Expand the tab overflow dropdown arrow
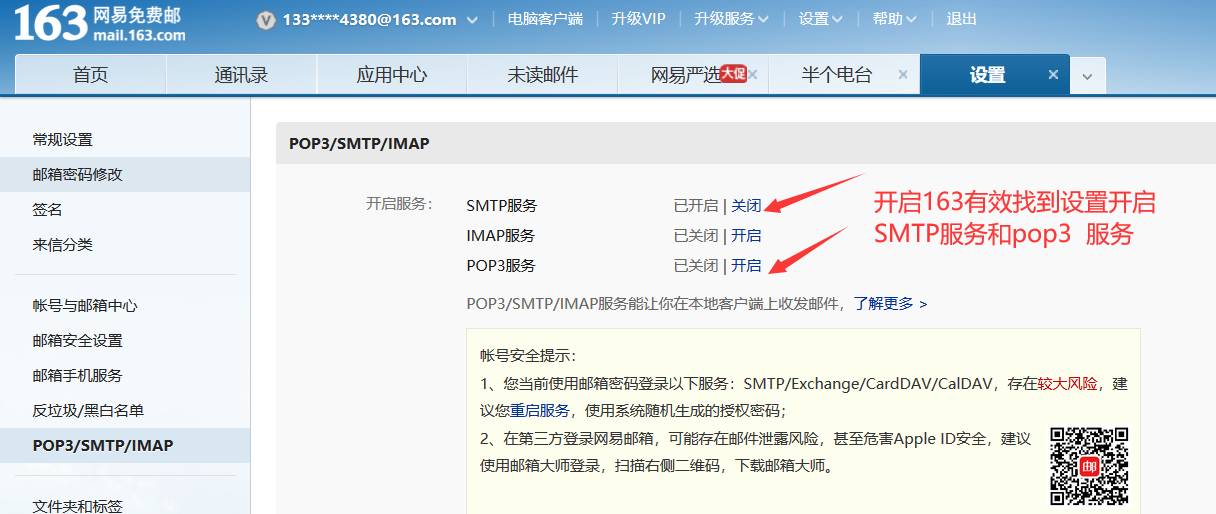Image resolution: width=1216 pixels, height=514 pixels. click(1088, 76)
